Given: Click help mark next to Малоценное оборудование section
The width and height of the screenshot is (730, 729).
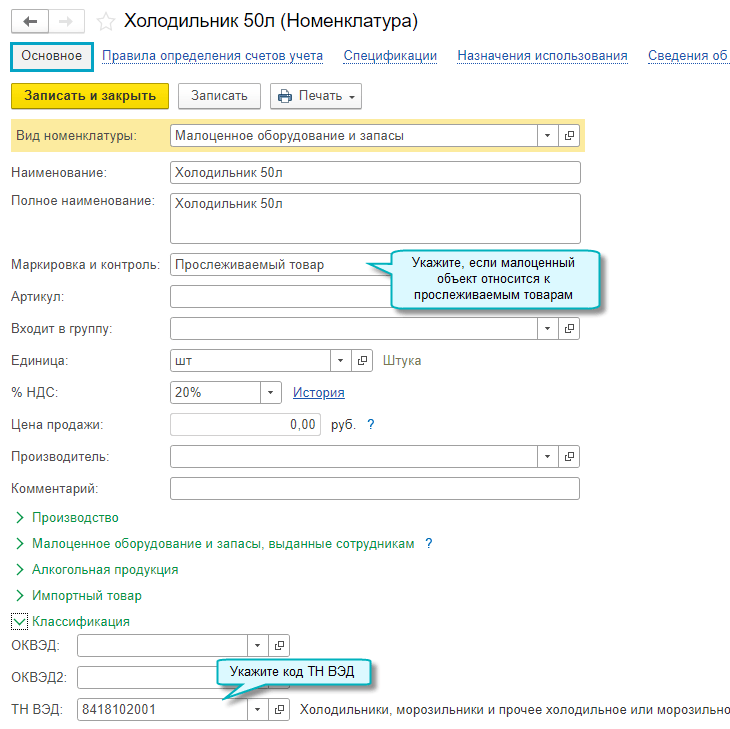Looking at the screenshot, I should (429, 543).
